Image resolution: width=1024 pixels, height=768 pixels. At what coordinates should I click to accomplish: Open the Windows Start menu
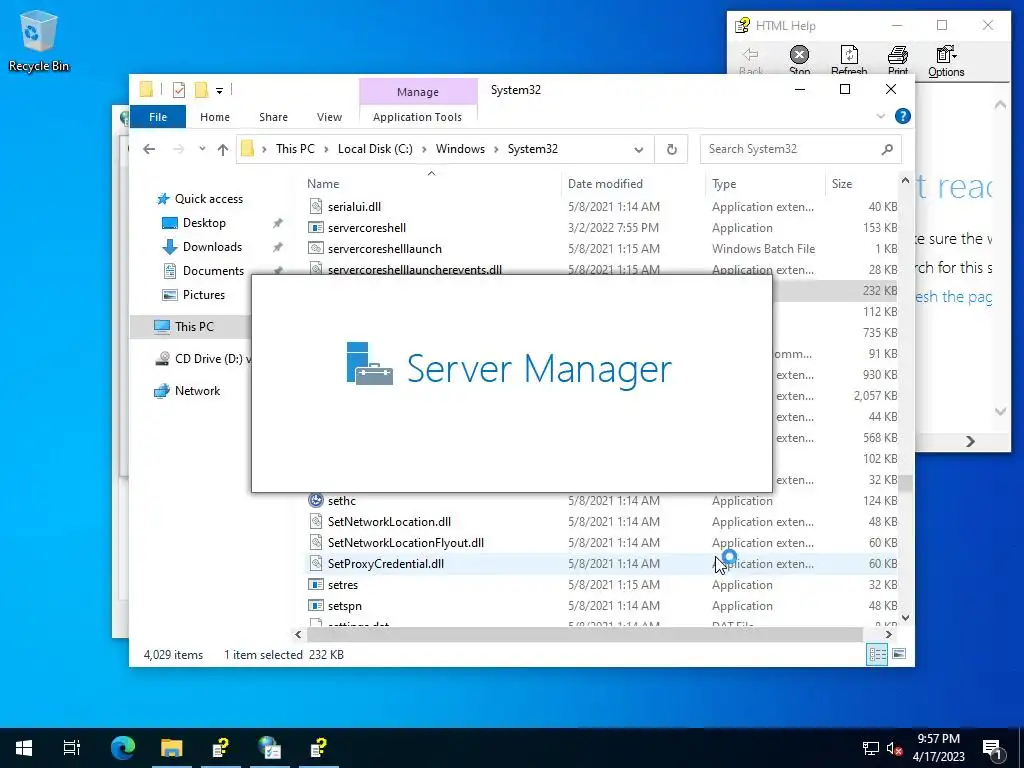click(x=24, y=748)
